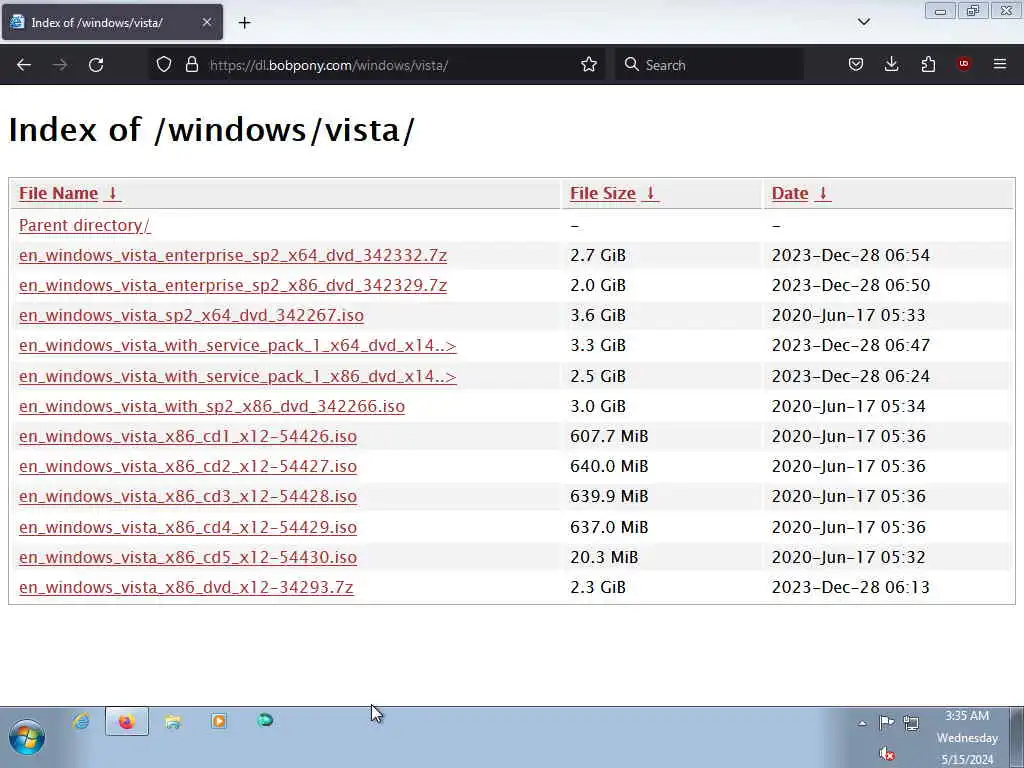The width and height of the screenshot is (1024, 768).
Task: Go back to the previous page
Action: [24, 65]
